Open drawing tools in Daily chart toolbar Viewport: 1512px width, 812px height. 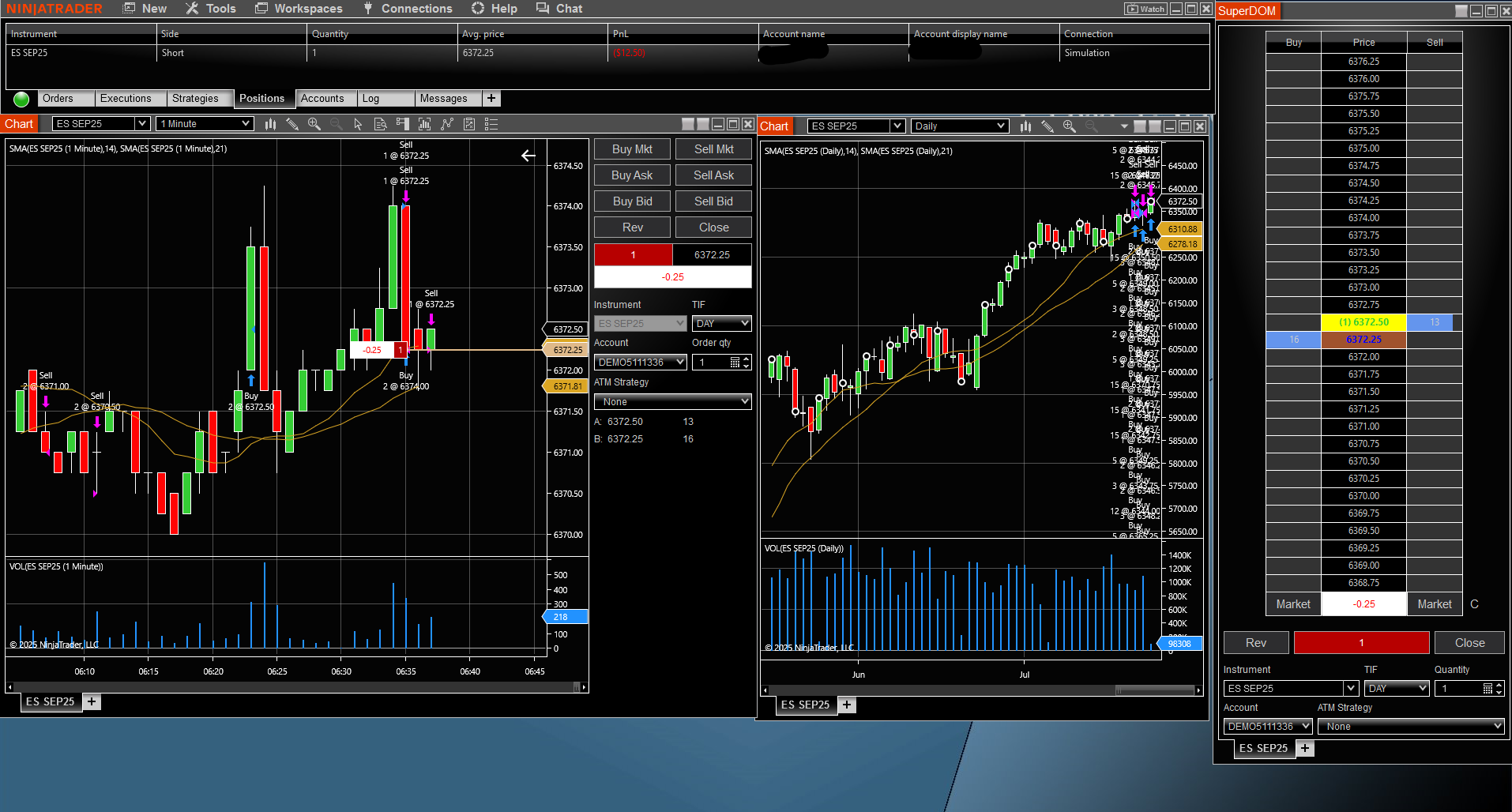pyautogui.click(x=1047, y=126)
